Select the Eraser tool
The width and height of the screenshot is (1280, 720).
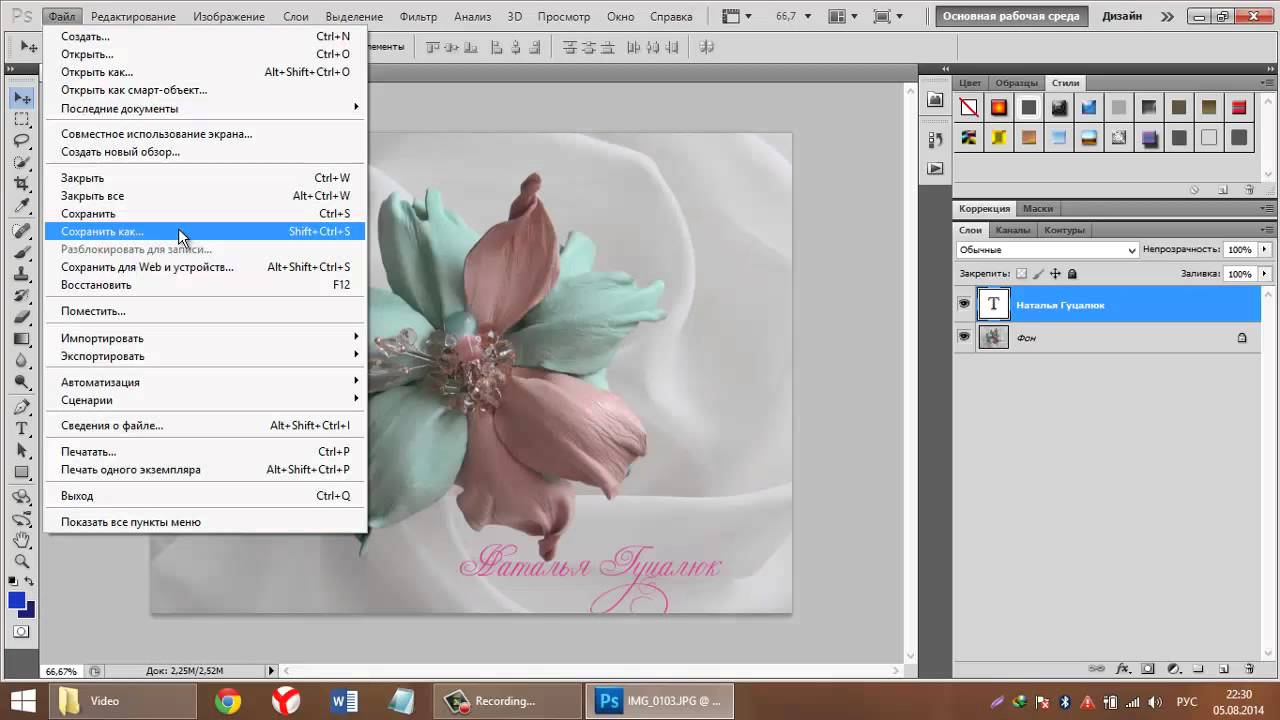[x=21, y=318]
